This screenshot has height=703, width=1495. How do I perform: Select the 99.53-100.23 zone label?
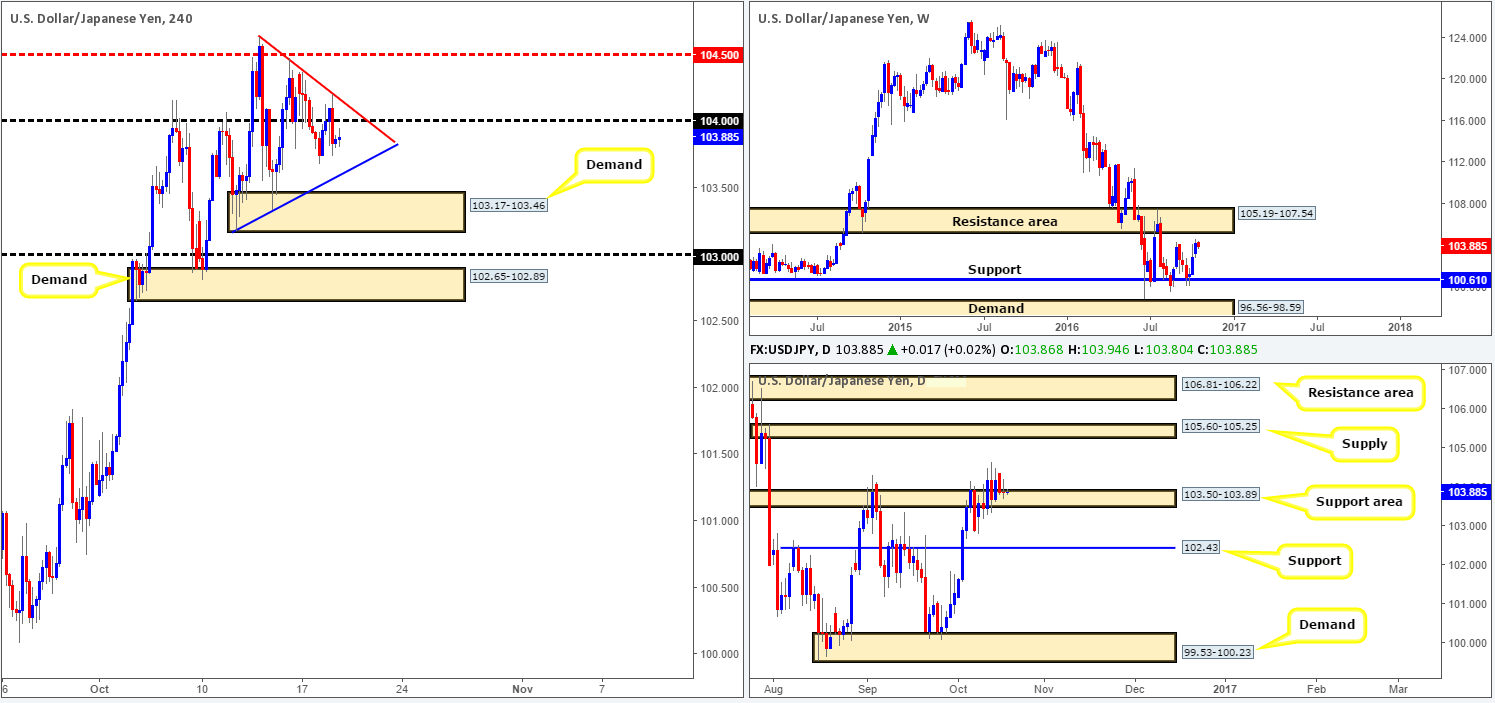1217,651
